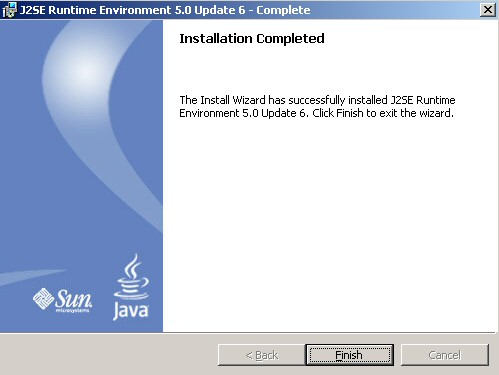Click the tiny 'microsystems' text under Sun
The width and height of the screenshot is (499, 375).
(x=73, y=311)
